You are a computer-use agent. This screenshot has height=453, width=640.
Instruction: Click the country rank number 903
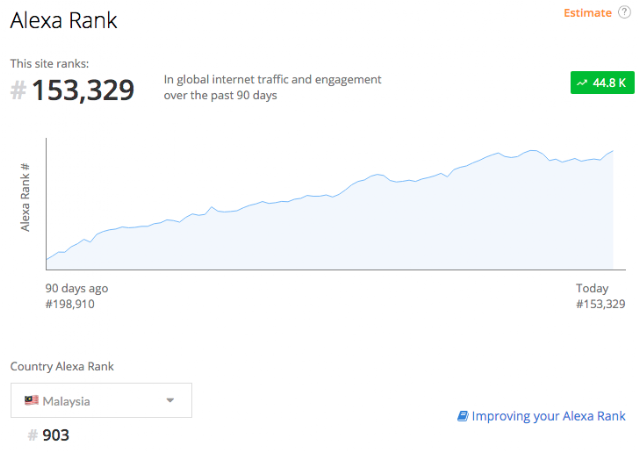tap(56, 435)
